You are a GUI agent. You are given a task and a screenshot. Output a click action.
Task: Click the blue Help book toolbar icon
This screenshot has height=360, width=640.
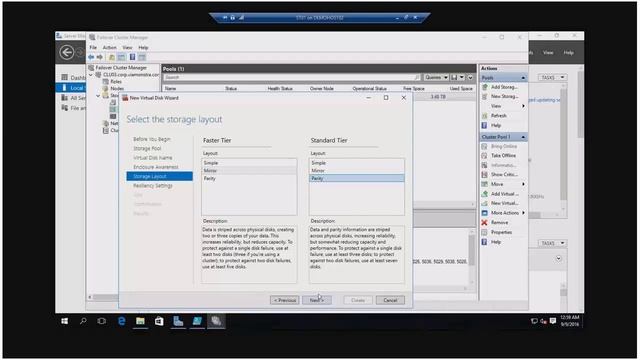132,57
